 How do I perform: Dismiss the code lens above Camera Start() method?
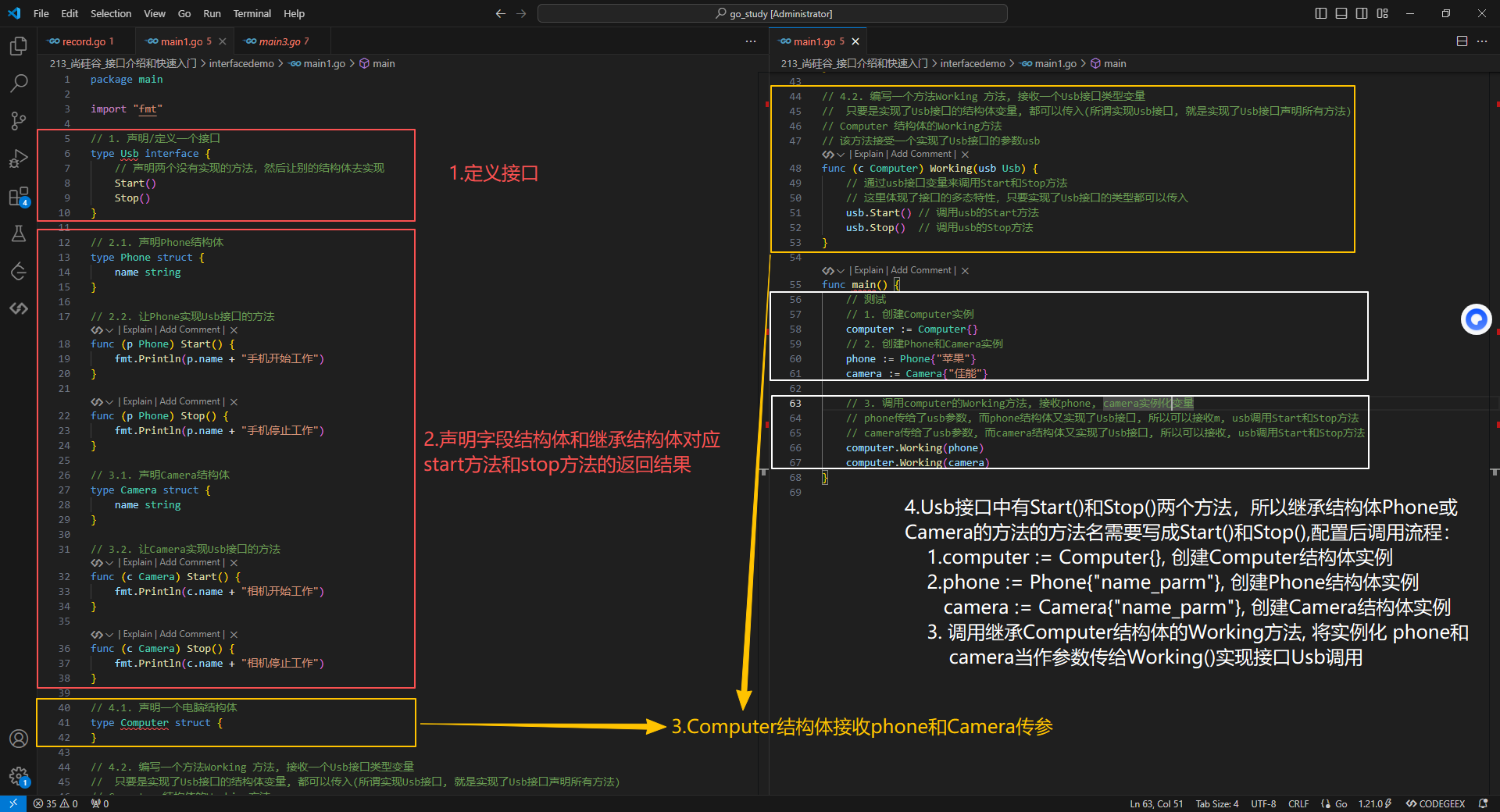(234, 563)
